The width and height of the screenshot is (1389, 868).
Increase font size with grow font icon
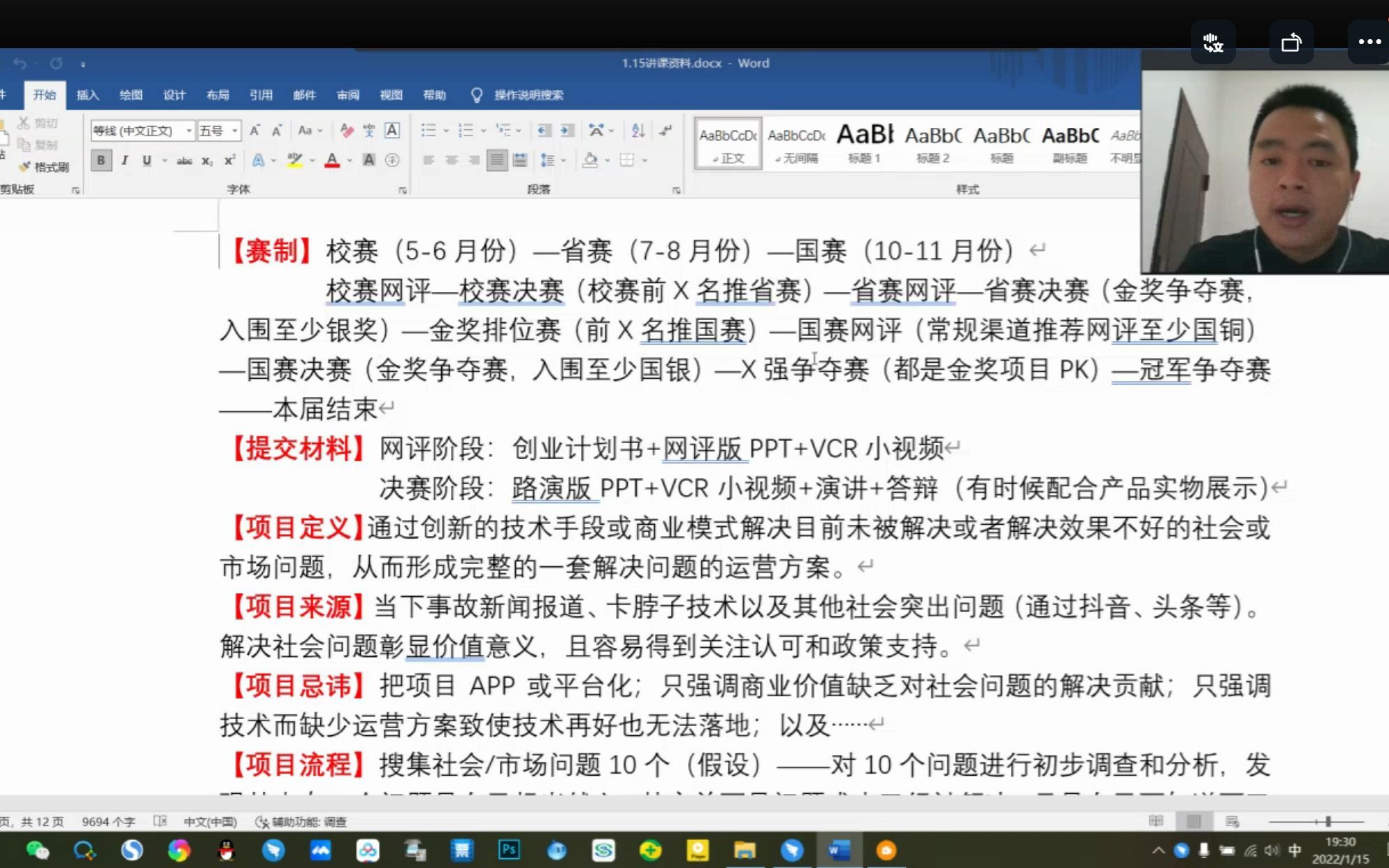[255, 130]
